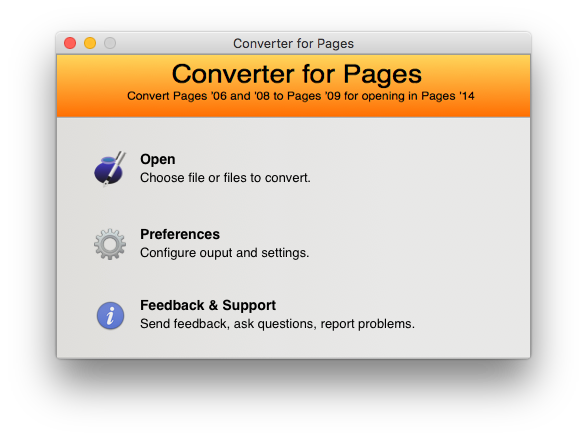This screenshot has width=587, height=439.
Task: Click 'Choose file or files to convert.' text
Action: click(225, 178)
